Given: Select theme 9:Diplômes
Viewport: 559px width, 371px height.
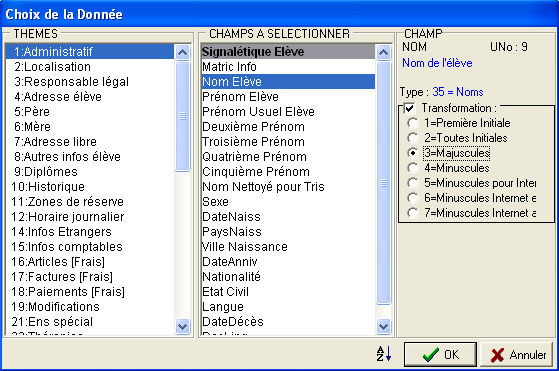Looking at the screenshot, I should tap(89, 171).
